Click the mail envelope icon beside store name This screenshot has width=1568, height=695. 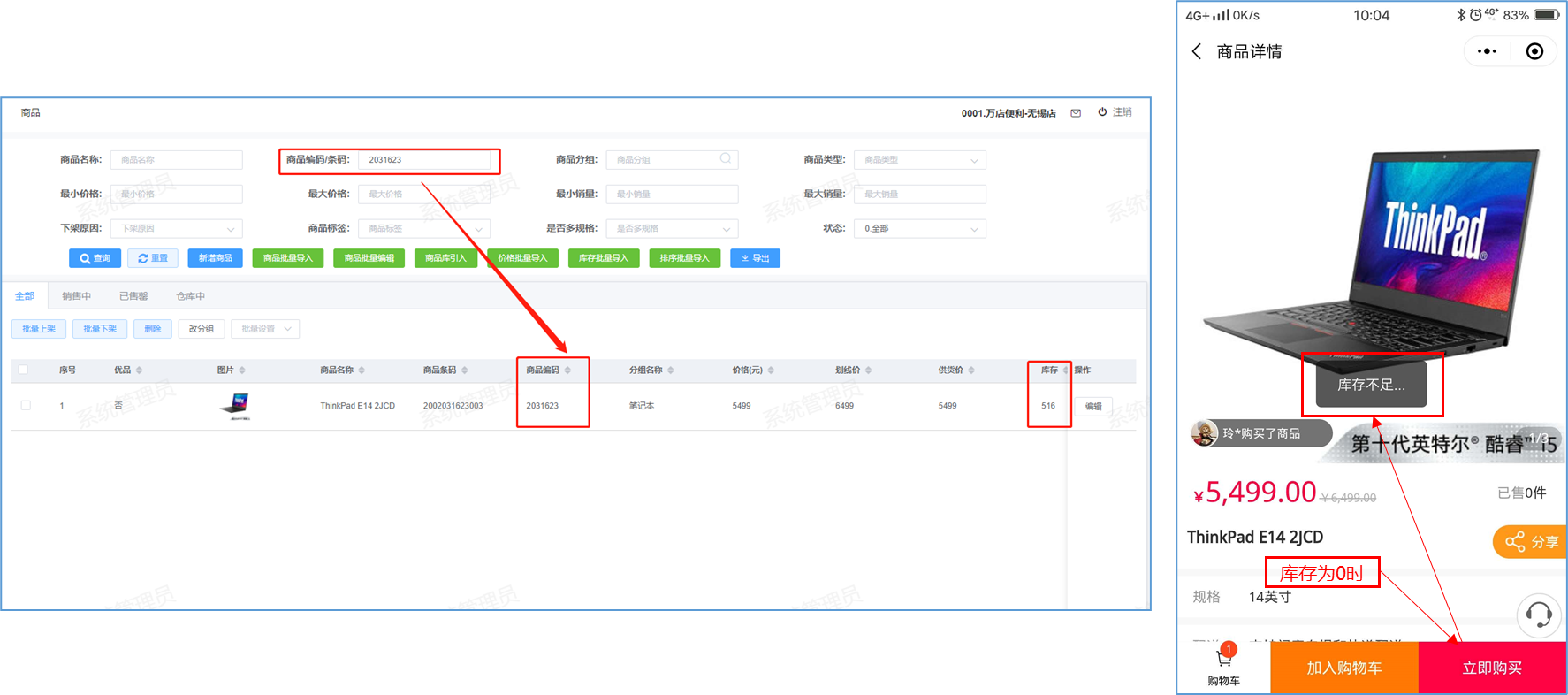click(x=1076, y=113)
